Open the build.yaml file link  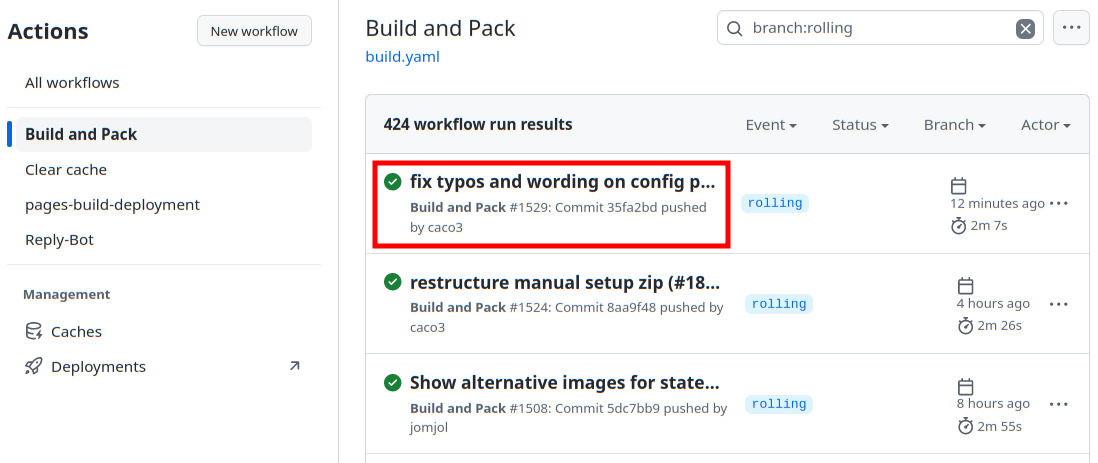(x=402, y=57)
